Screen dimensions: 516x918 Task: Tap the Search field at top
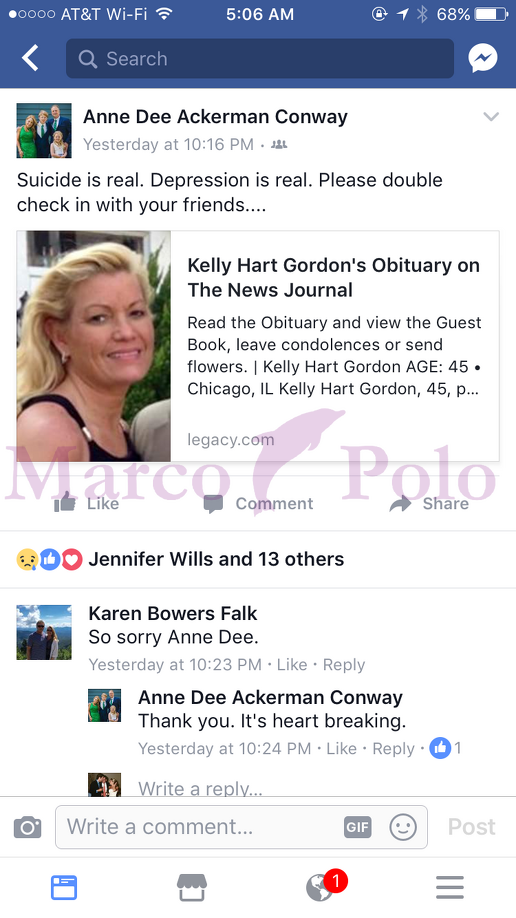click(x=260, y=59)
